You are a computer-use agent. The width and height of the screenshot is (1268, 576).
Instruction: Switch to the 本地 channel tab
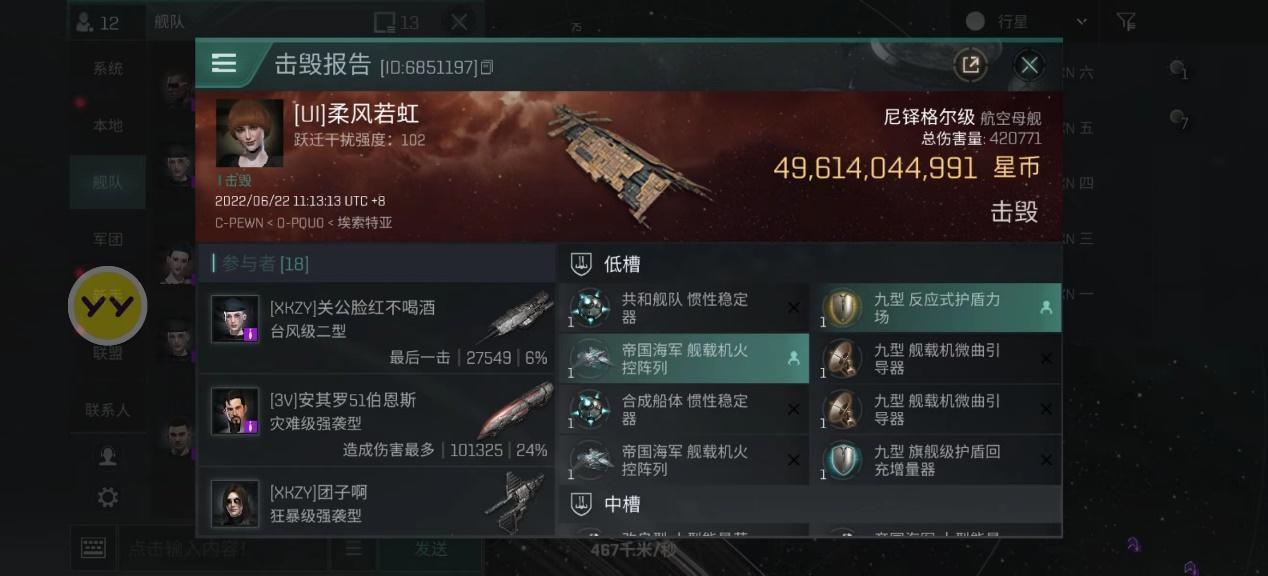tap(107, 126)
